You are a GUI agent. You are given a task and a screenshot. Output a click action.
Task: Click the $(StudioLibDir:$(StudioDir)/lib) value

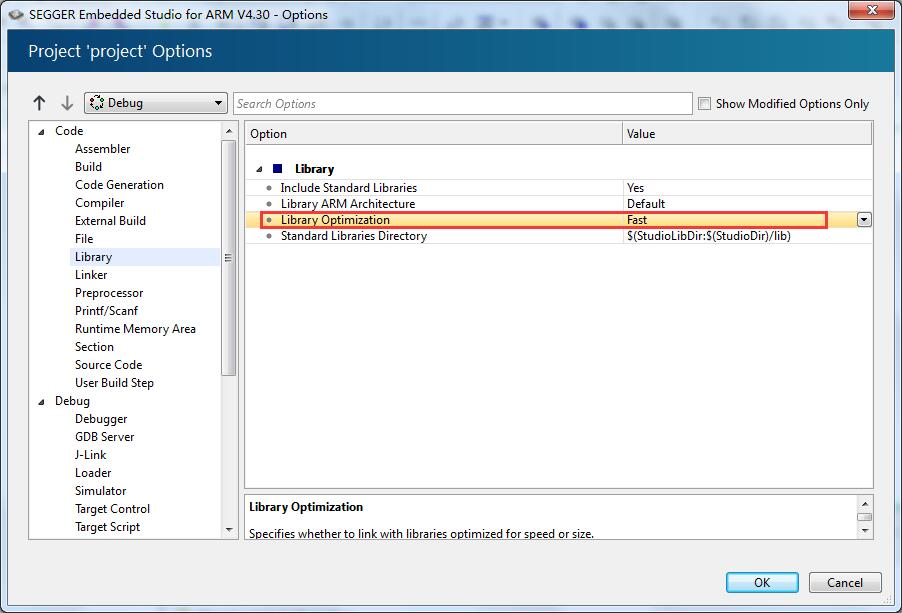(x=708, y=236)
